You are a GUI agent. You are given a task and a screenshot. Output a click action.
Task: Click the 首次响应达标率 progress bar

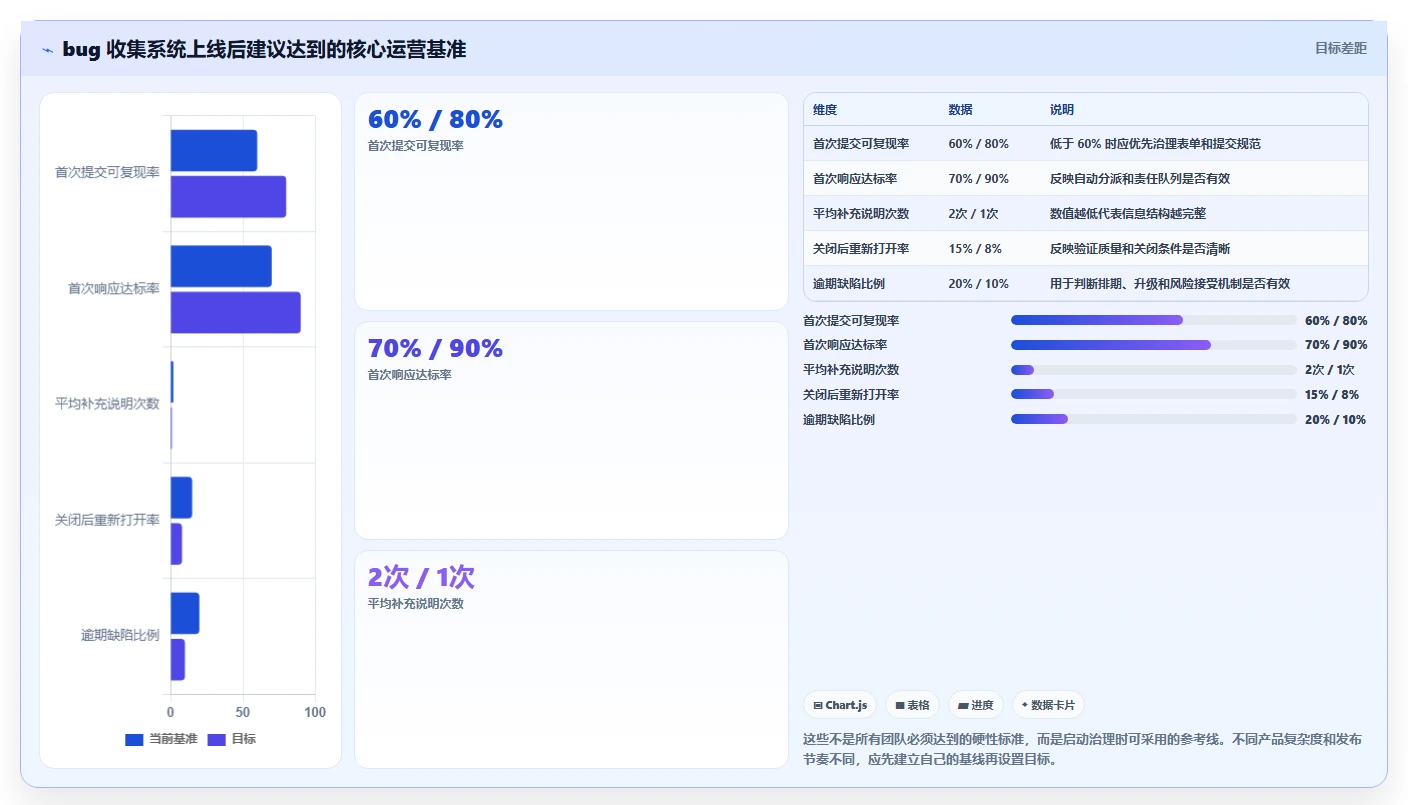coord(1153,345)
